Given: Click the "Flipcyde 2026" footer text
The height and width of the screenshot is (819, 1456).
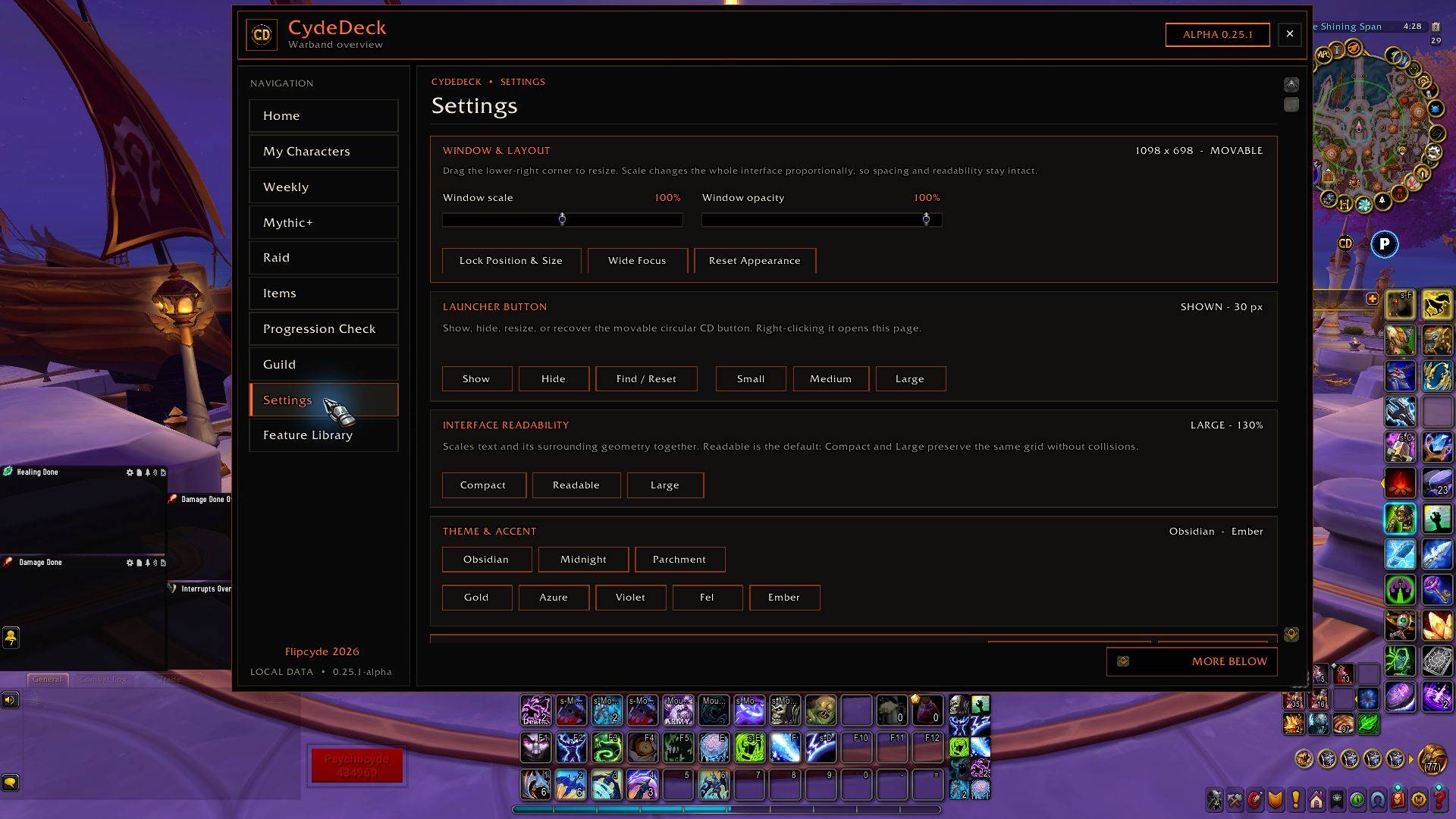Looking at the screenshot, I should [322, 652].
